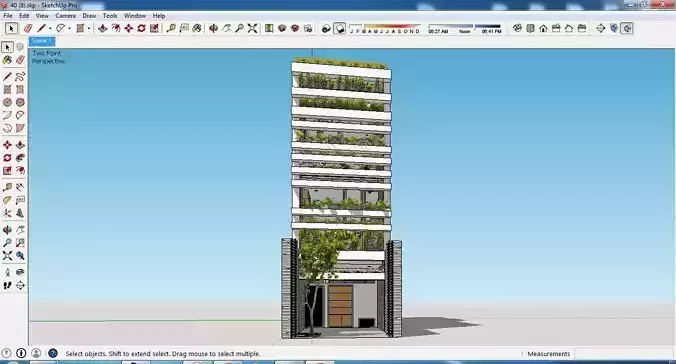Screen dimensions: 676x364
Task: Switch to the Scene 1 tab
Action: (x=42, y=41)
